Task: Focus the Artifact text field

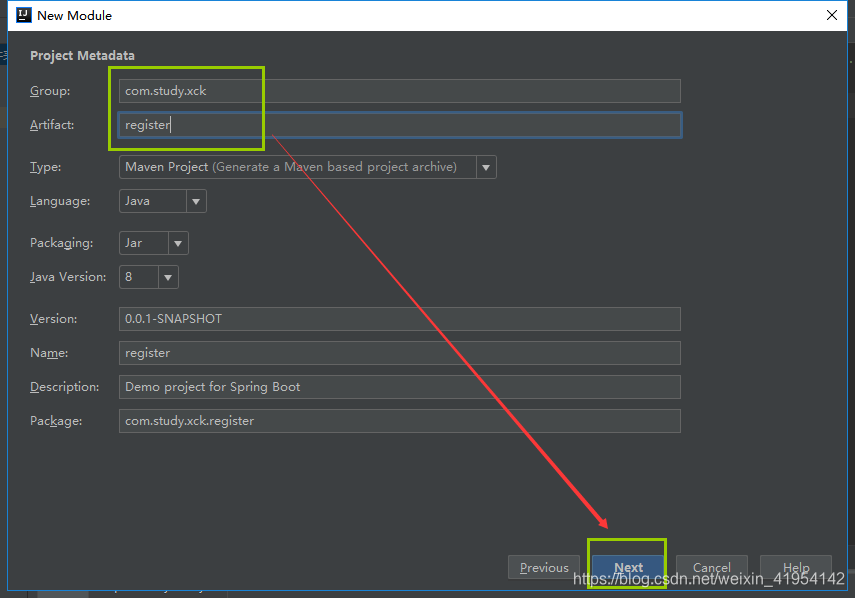Action: tap(400, 125)
